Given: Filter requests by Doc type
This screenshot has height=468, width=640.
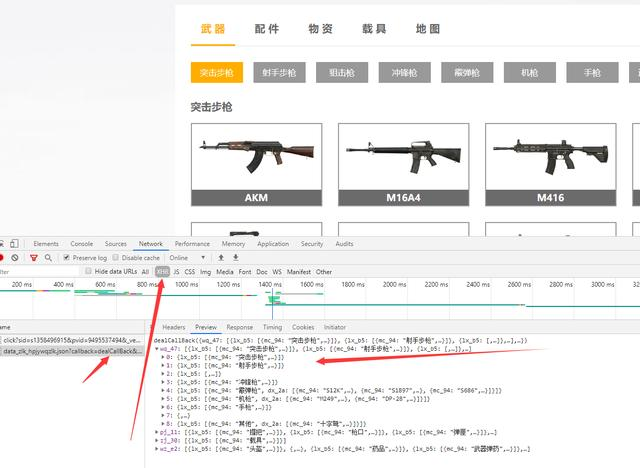Looking at the screenshot, I should 262,272.
